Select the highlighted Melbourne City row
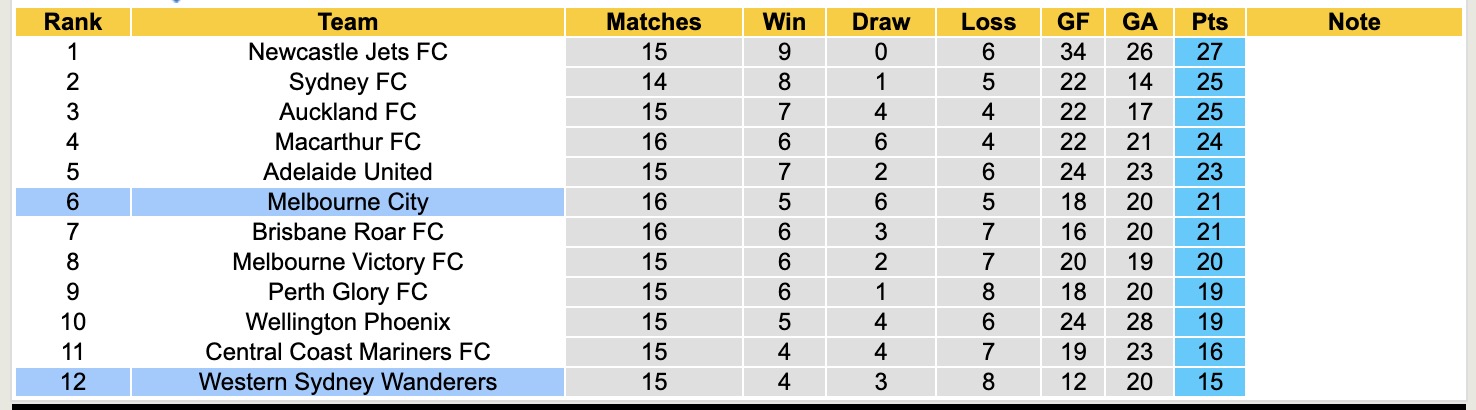This screenshot has height=410, width=1476. pyautogui.click(x=347, y=202)
